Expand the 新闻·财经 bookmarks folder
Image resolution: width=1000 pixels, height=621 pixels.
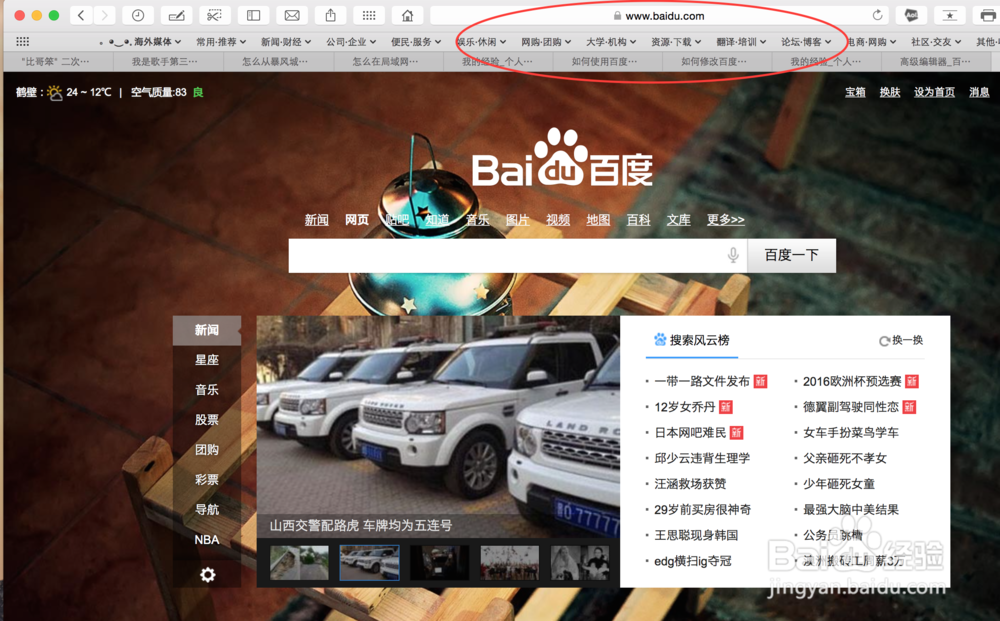click(x=286, y=41)
